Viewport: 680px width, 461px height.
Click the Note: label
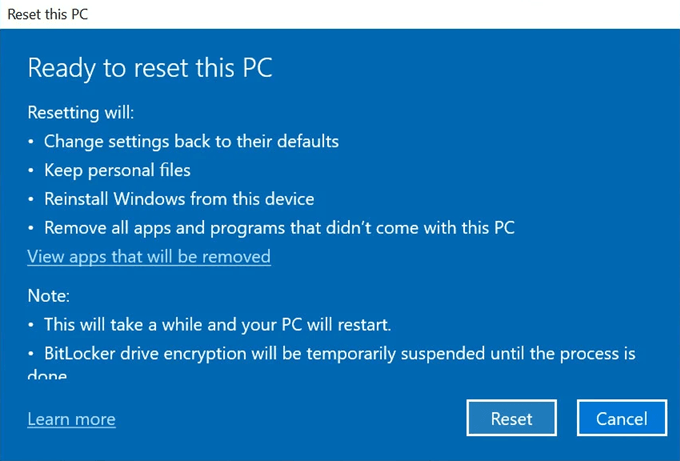(47, 297)
